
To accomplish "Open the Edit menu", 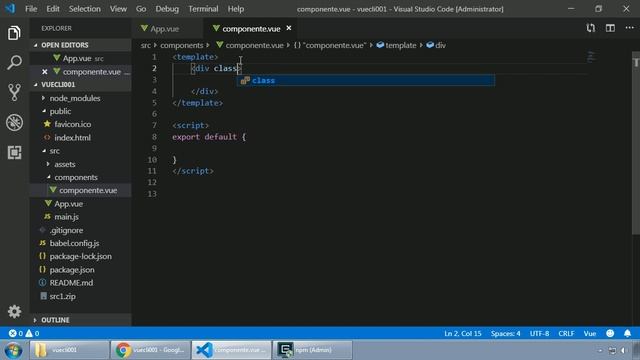I will (x=53, y=9).
